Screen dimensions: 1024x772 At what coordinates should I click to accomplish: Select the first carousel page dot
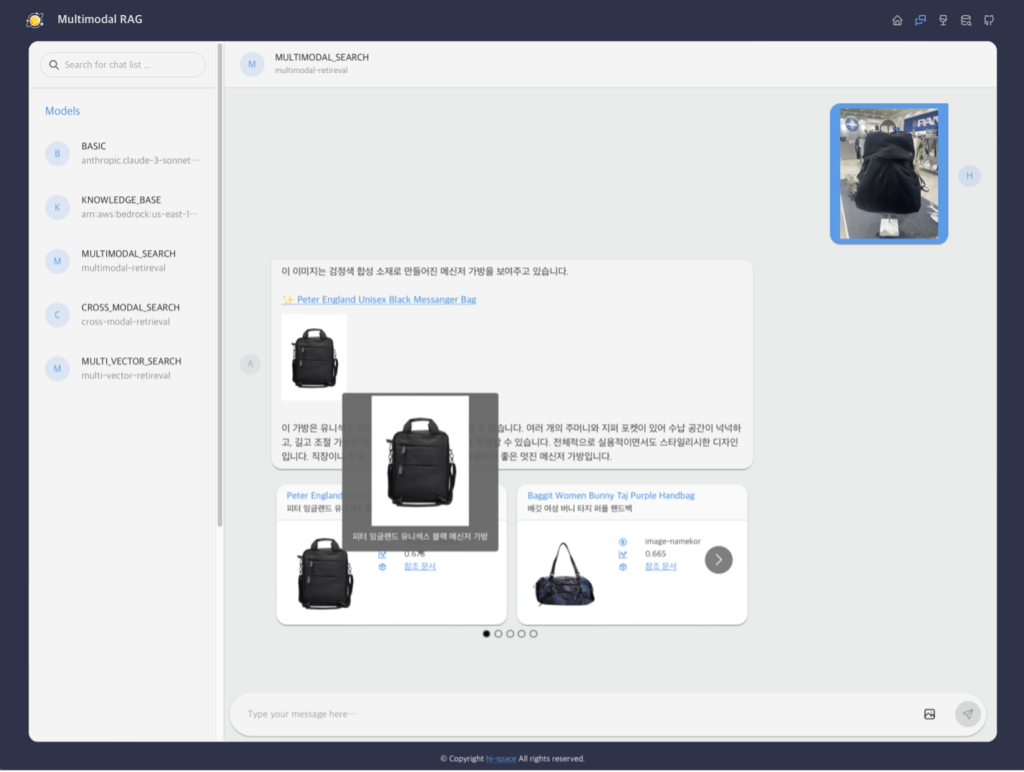(x=486, y=634)
